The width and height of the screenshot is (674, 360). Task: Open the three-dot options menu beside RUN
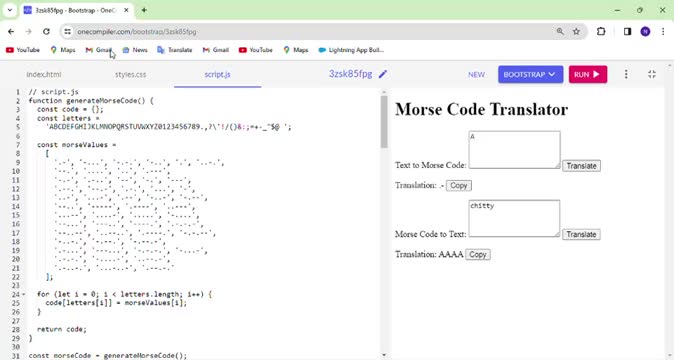(626, 74)
